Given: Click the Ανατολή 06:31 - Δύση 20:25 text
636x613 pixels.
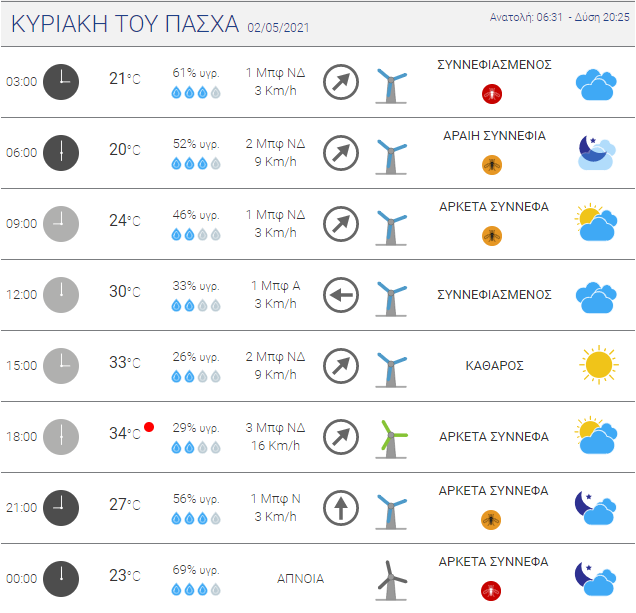Looking at the screenshot, I should coord(559,17).
